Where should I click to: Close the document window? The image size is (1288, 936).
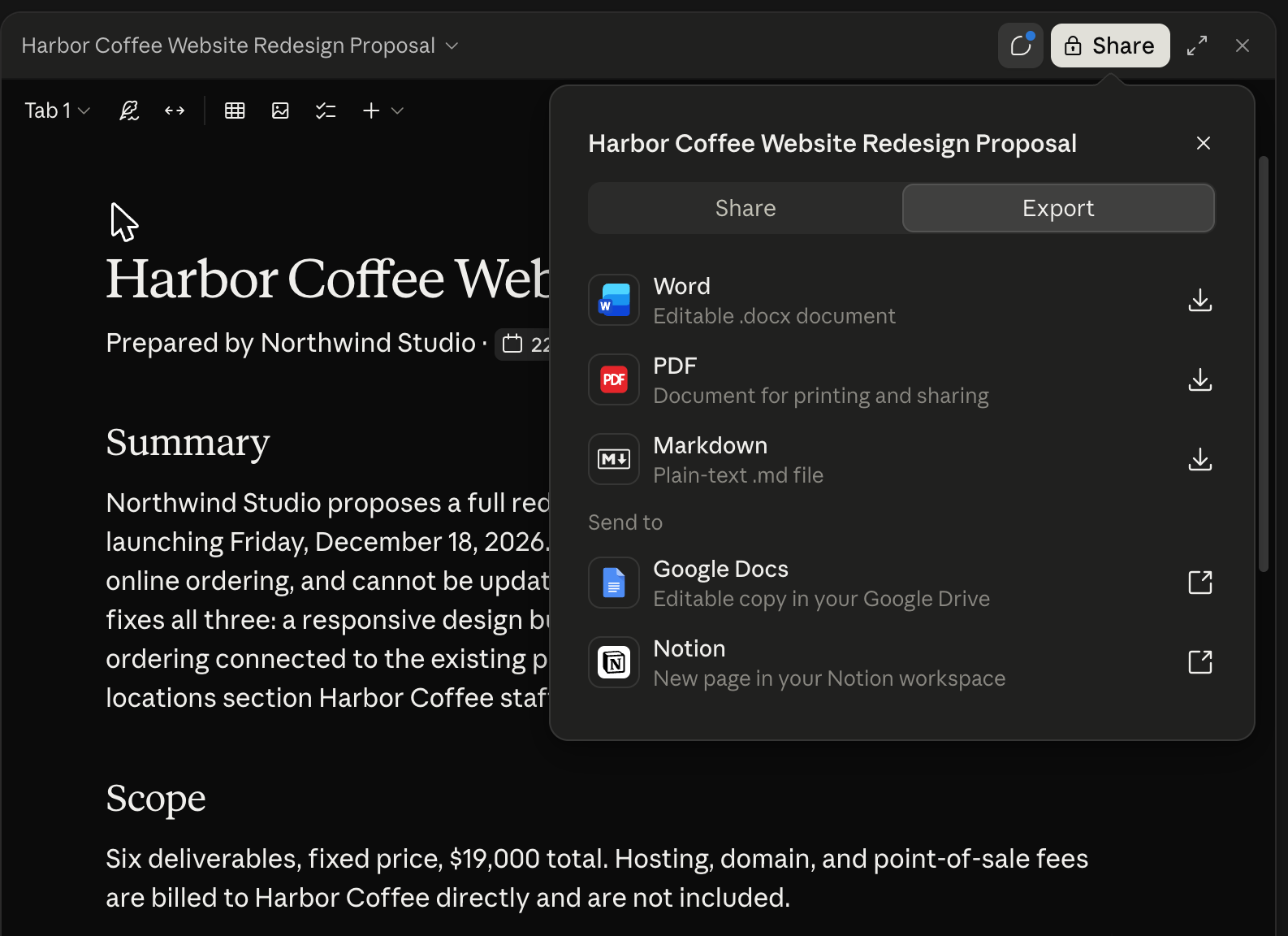(1242, 46)
